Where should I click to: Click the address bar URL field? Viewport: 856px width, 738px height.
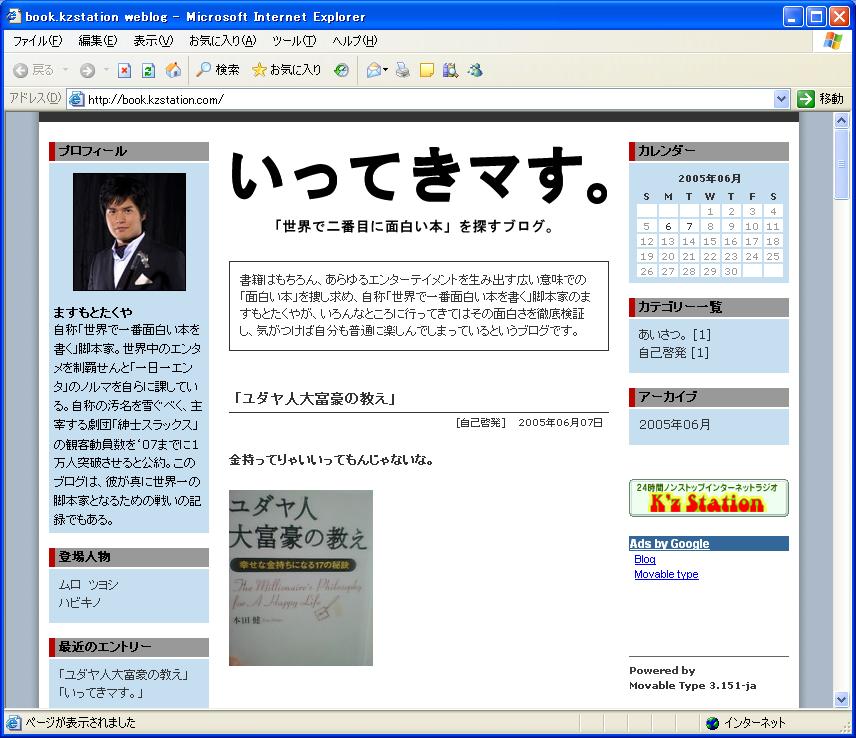point(429,99)
